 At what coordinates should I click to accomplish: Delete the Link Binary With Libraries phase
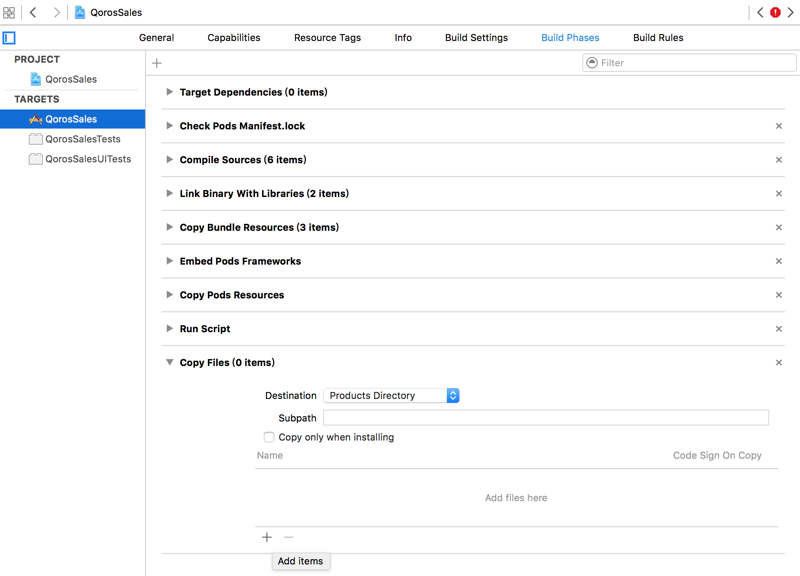click(779, 193)
